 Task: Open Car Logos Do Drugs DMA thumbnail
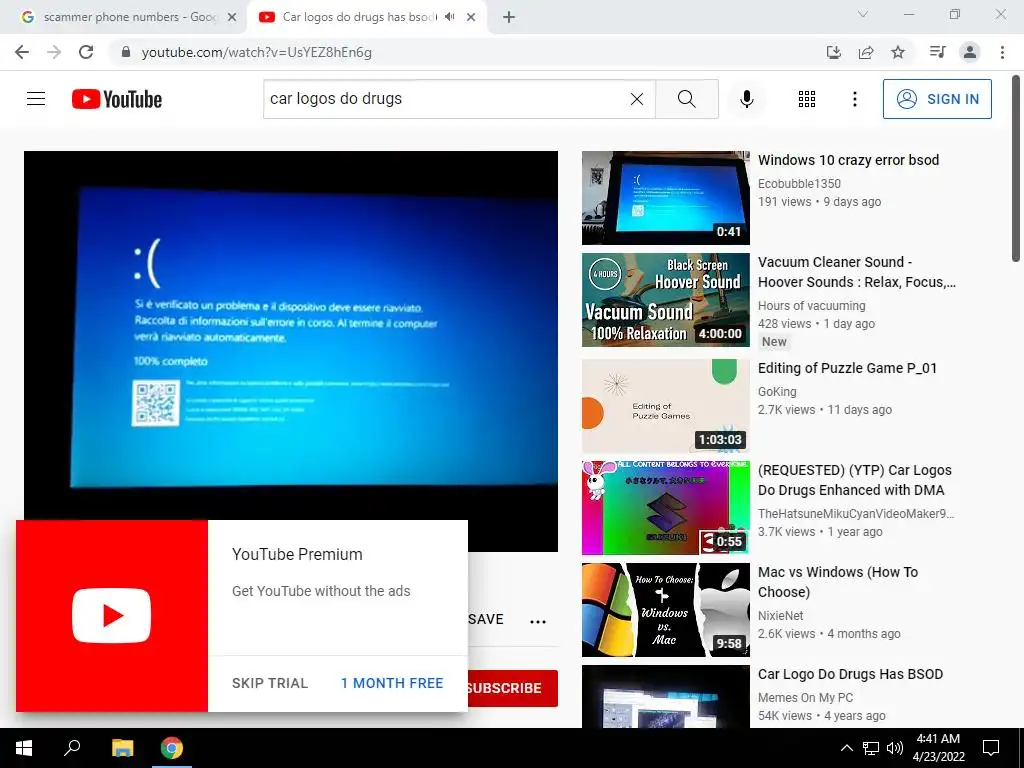[665, 507]
